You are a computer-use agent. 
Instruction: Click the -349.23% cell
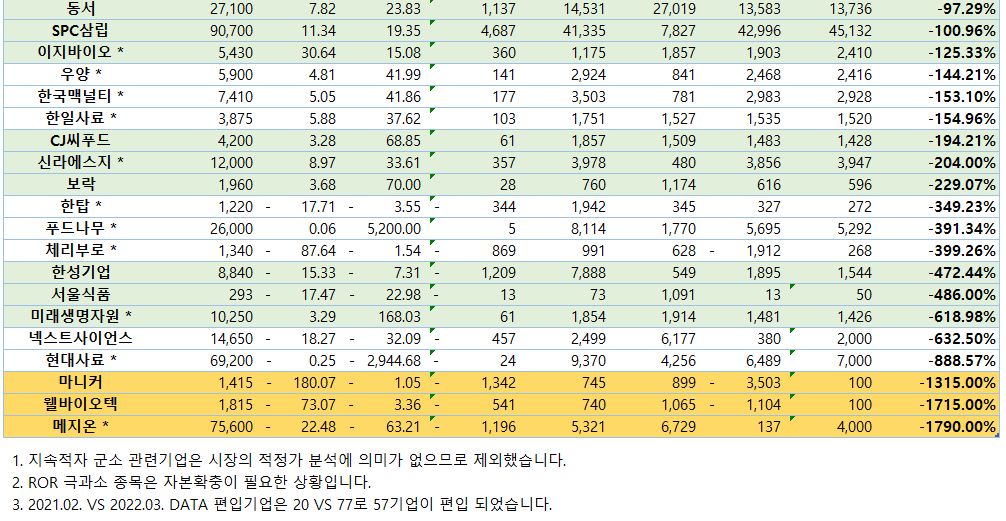[x=962, y=206]
